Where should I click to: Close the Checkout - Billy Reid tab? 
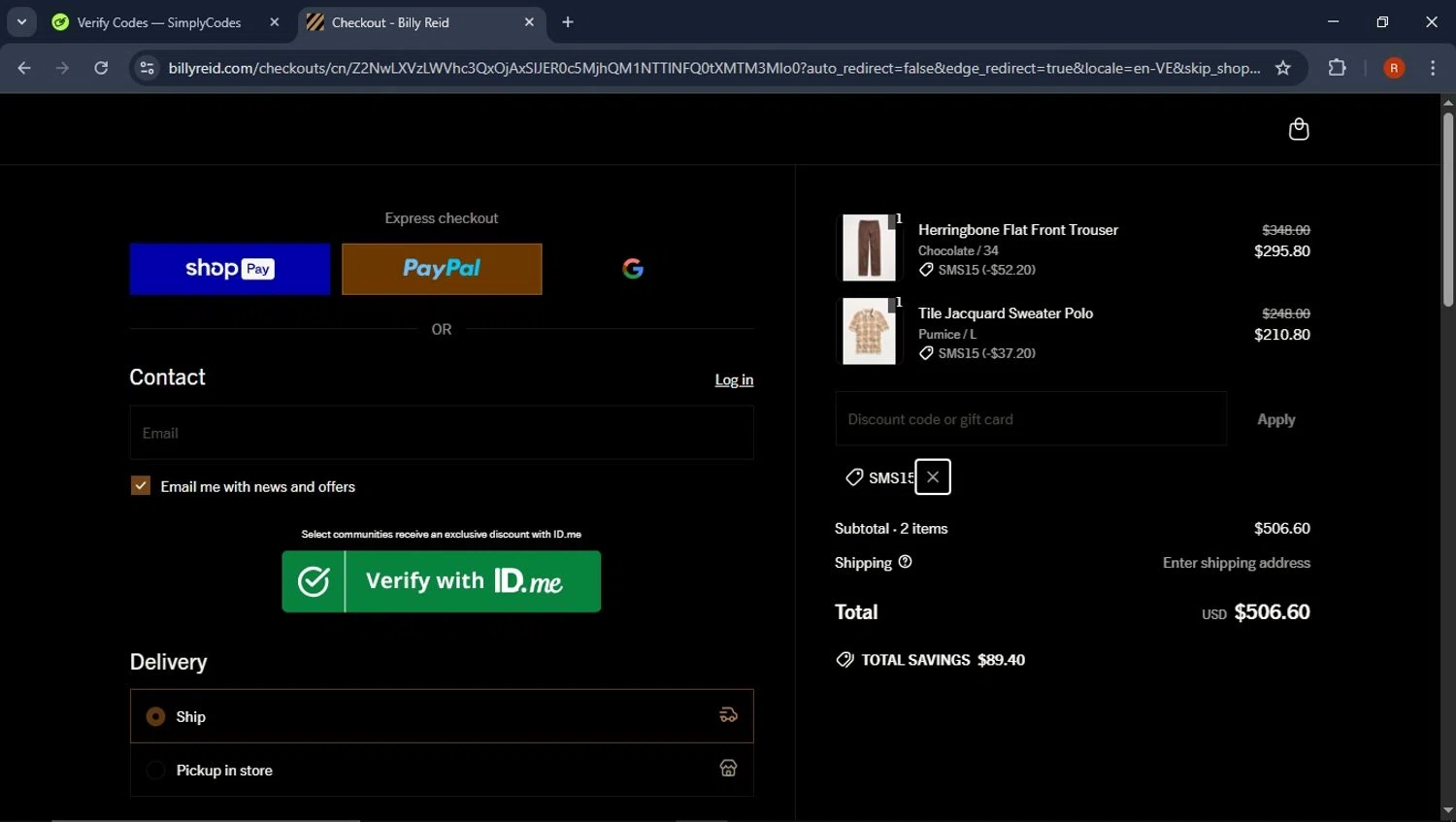tap(529, 22)
